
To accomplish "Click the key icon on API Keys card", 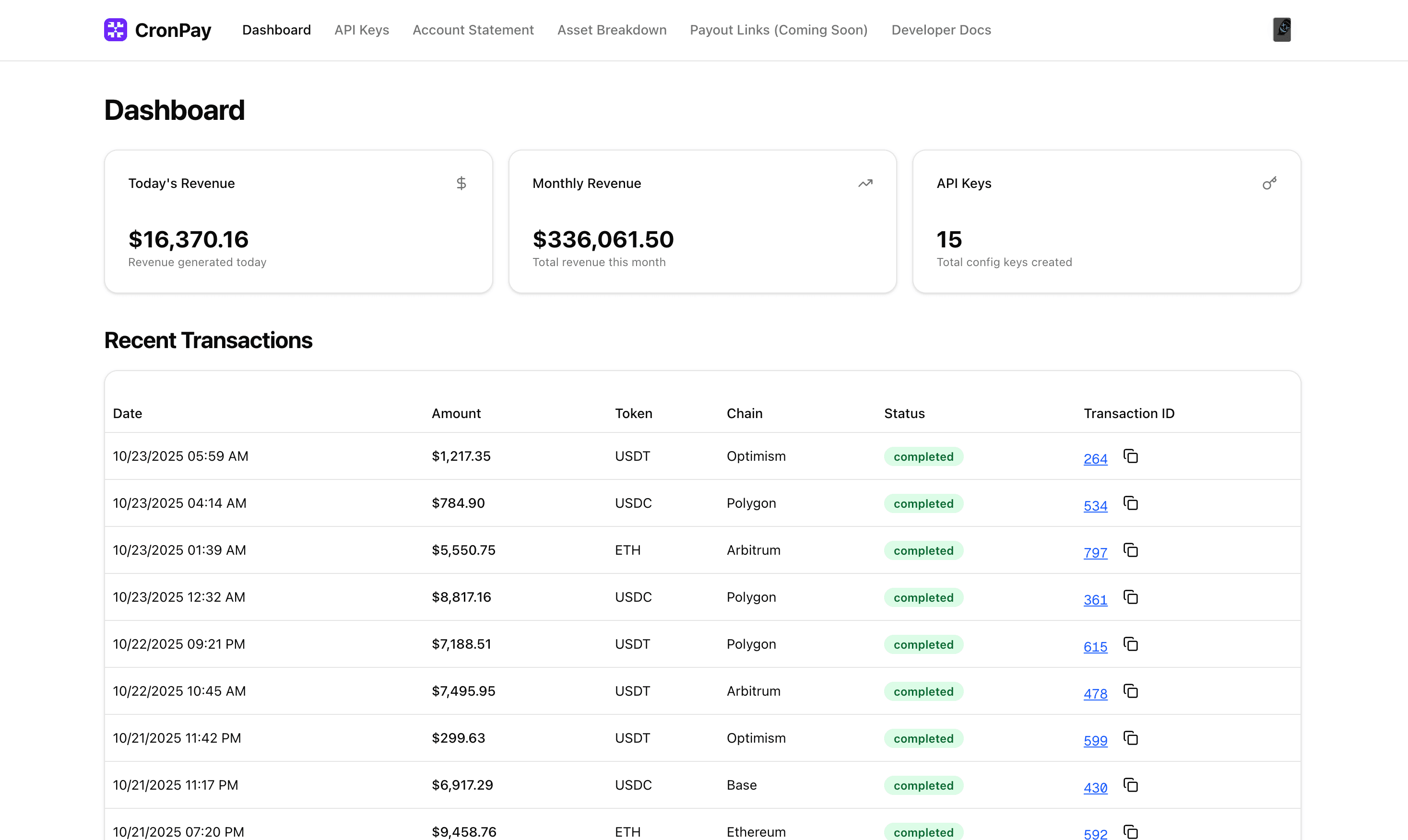I will 1269,184.
